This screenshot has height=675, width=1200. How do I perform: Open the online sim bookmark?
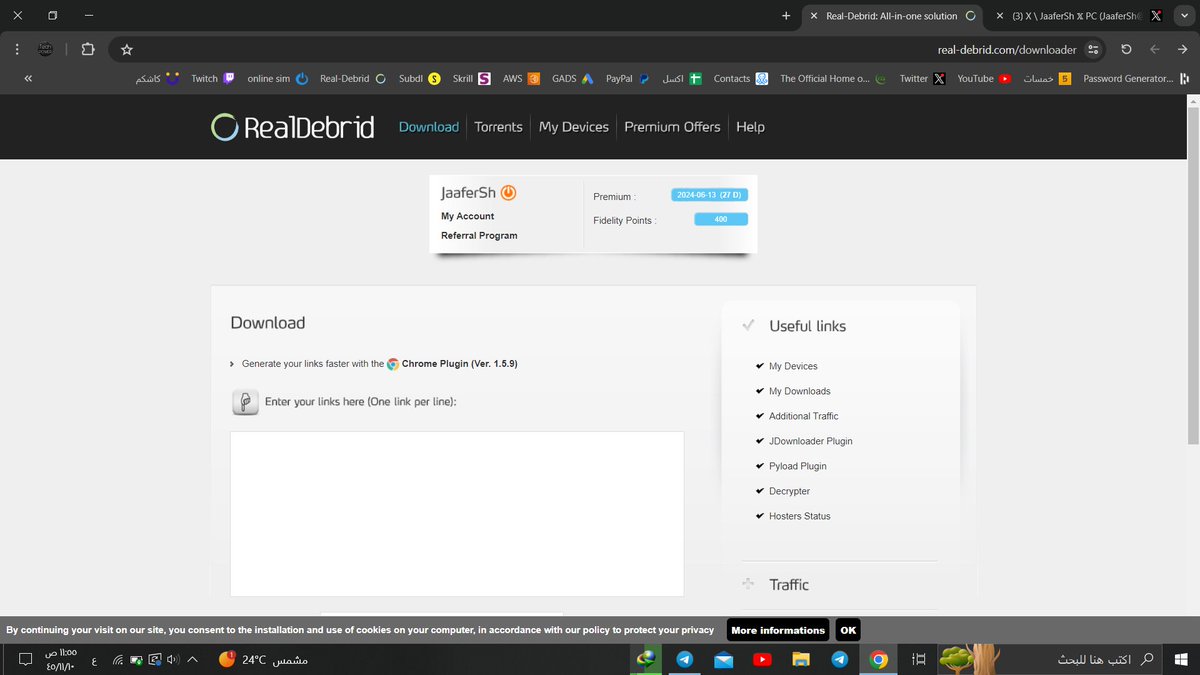coord(278,78)
